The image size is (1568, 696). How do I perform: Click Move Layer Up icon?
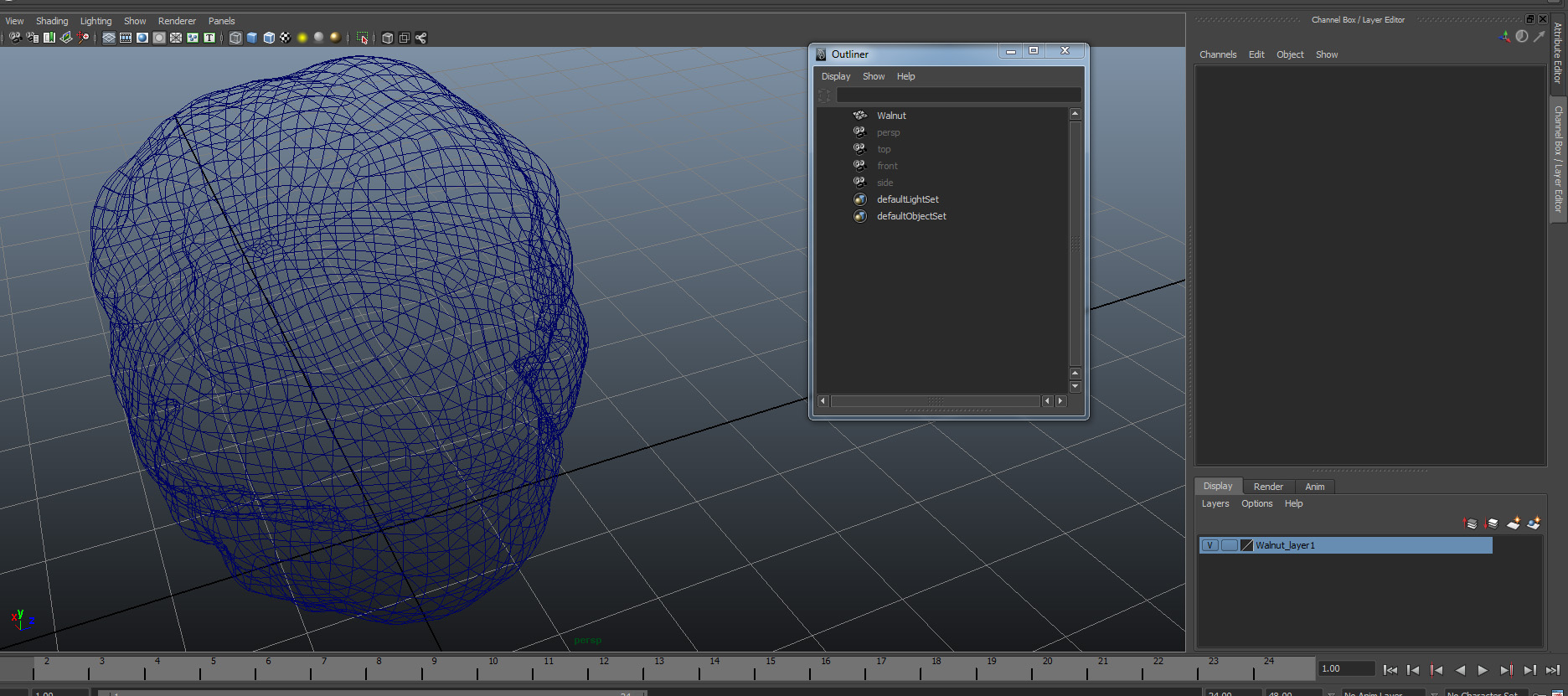(x=1470, y=523)
